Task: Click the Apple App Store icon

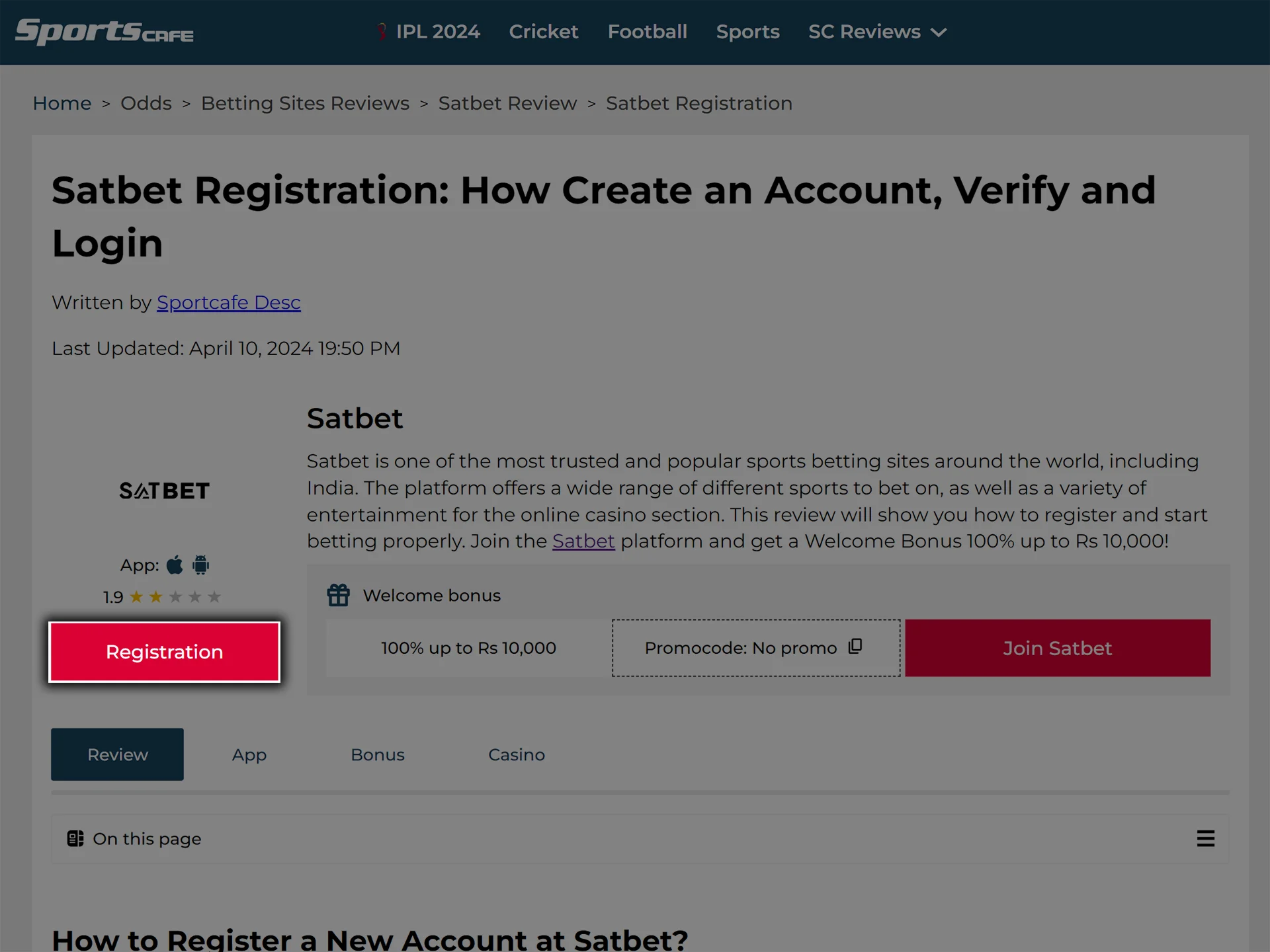Action: click(x=175, y=564)
